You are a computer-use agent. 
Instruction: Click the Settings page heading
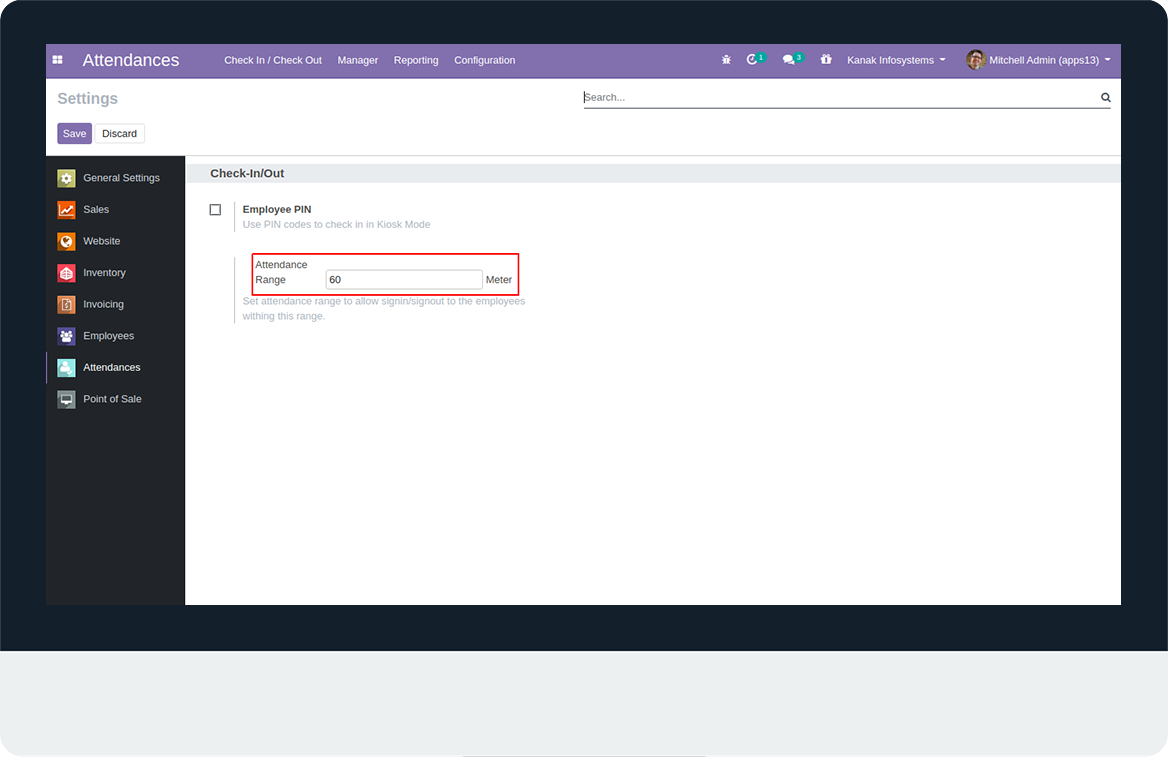(x=88, y=98)
